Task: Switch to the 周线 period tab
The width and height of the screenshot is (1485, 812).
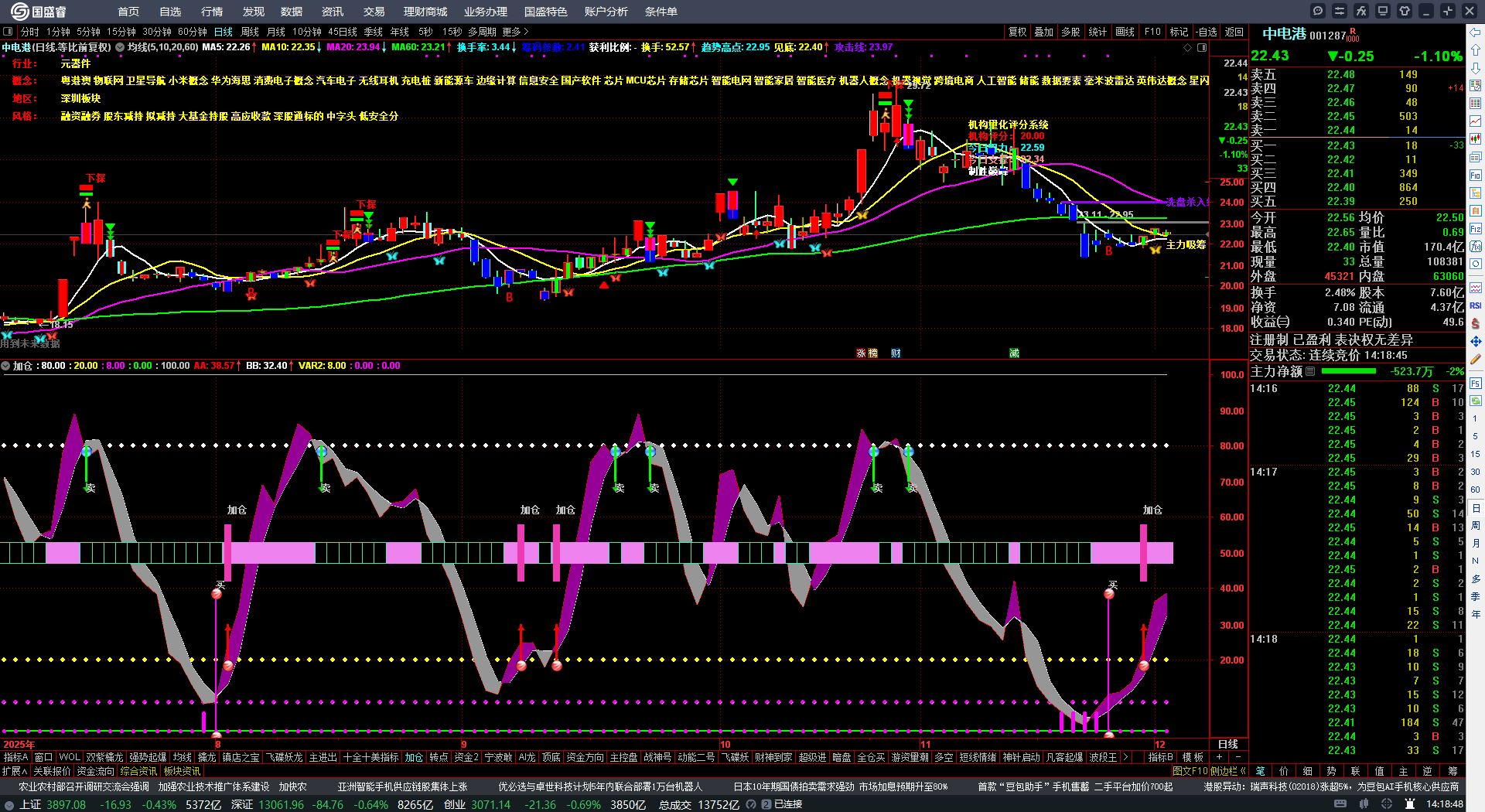Action: 250,32
